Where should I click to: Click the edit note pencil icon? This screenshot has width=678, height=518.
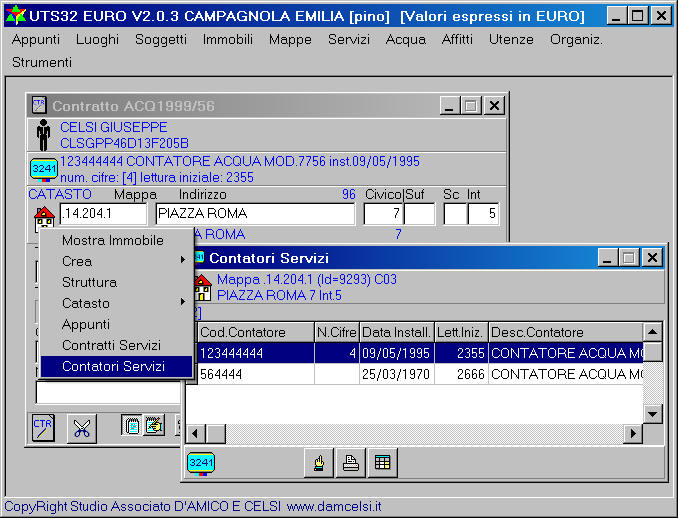click(153, 425)
